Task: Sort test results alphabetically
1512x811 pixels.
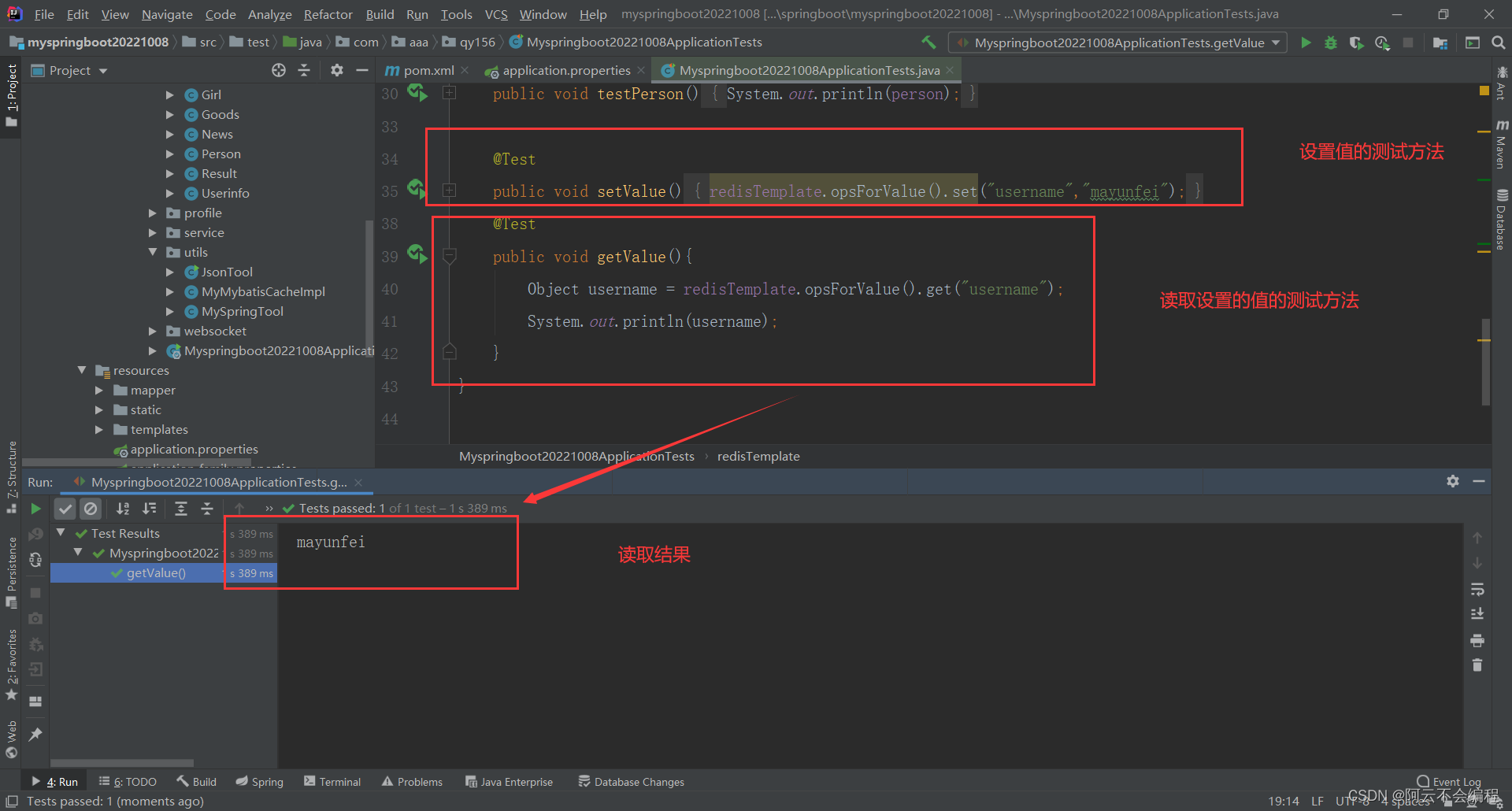Action: pos(123,509)
